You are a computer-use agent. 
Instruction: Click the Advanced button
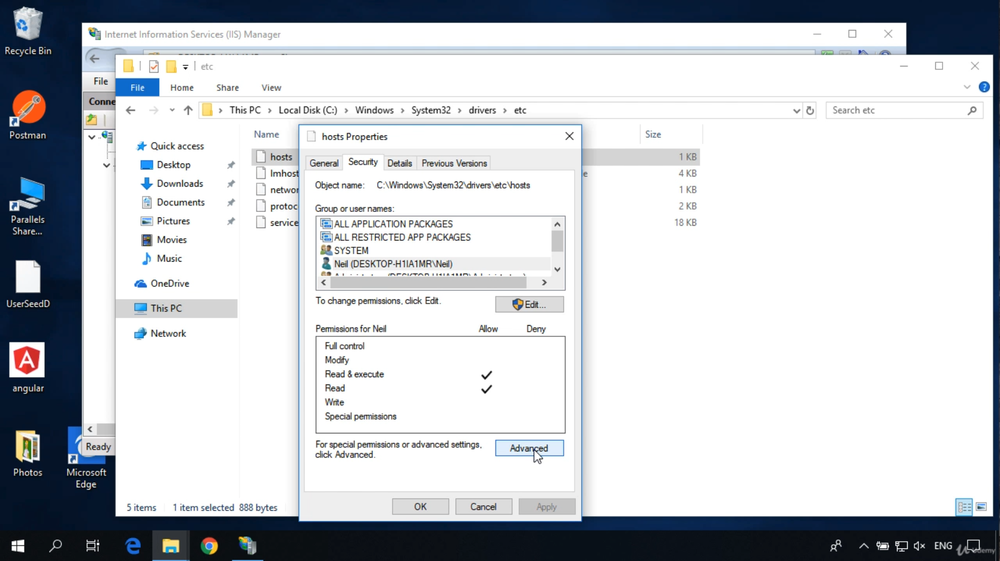tap(529, 448)
